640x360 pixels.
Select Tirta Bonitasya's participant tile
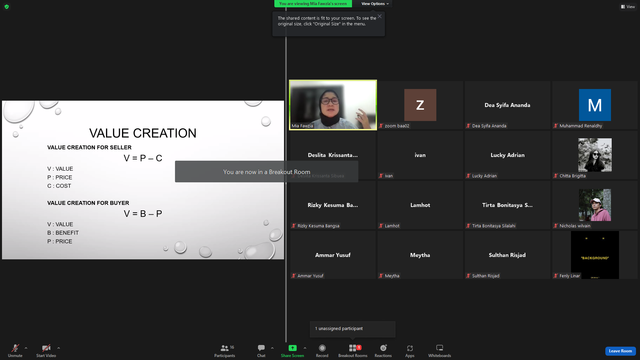(x=507, y=205)
